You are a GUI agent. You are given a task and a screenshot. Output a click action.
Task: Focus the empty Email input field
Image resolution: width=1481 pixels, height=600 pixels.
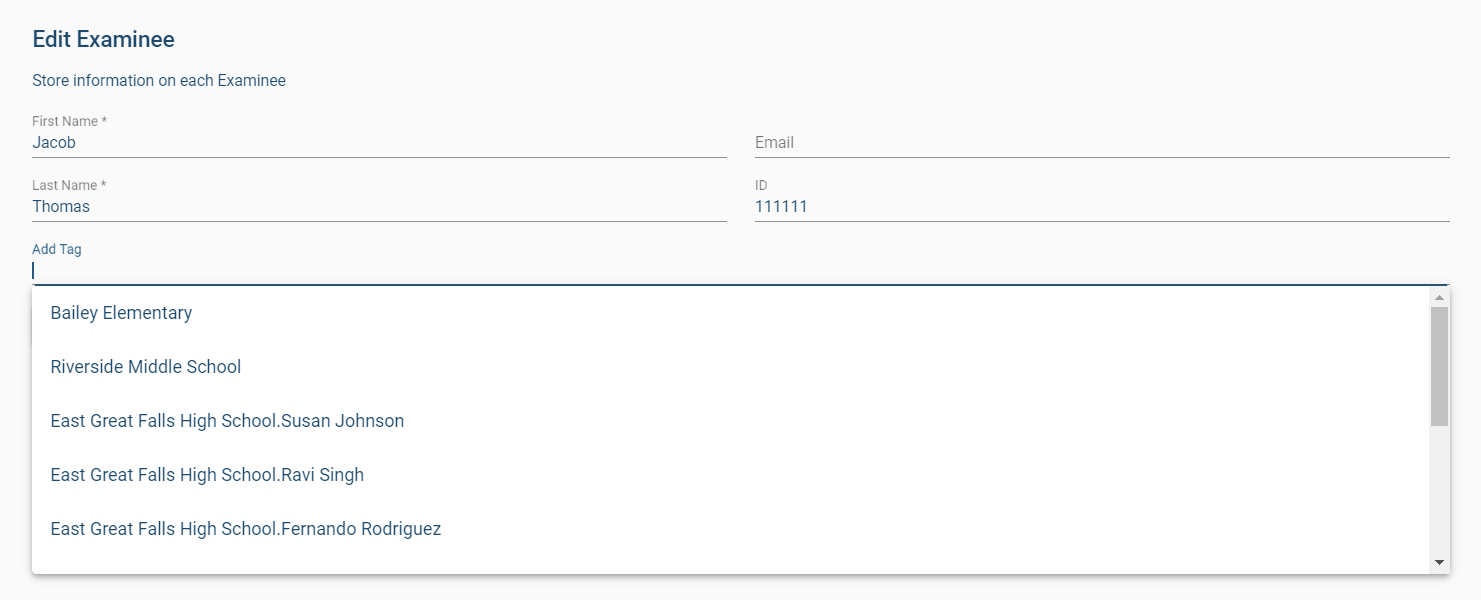click(1101, 143)
